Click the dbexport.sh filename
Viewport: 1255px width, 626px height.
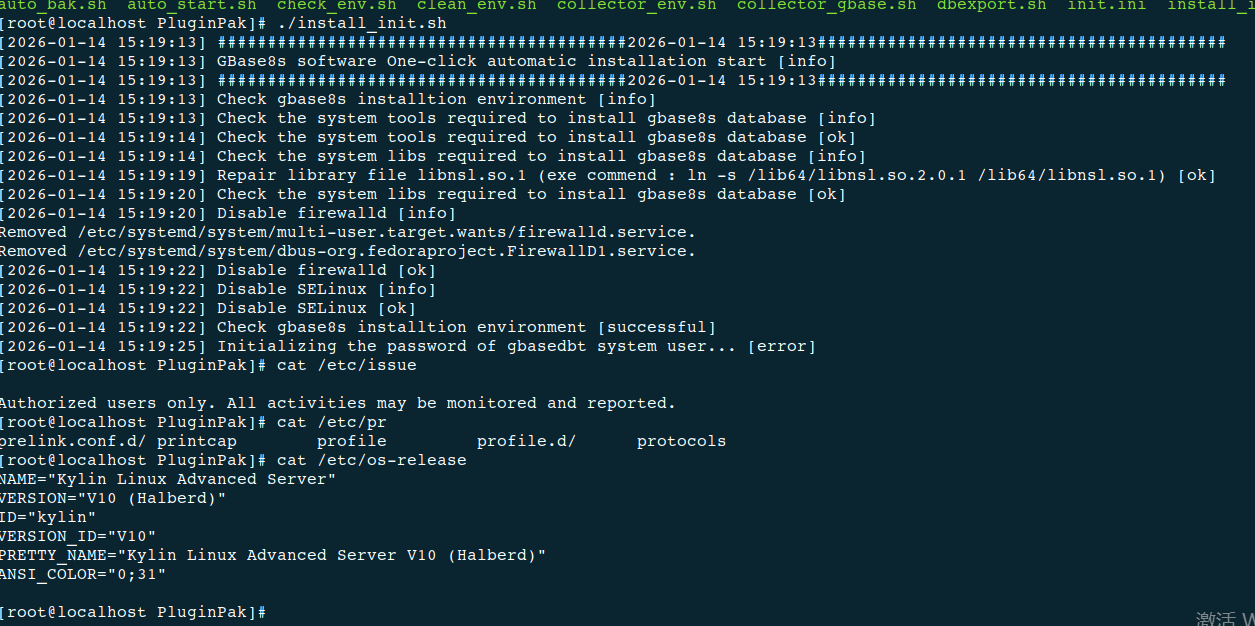tap(991, 5)
